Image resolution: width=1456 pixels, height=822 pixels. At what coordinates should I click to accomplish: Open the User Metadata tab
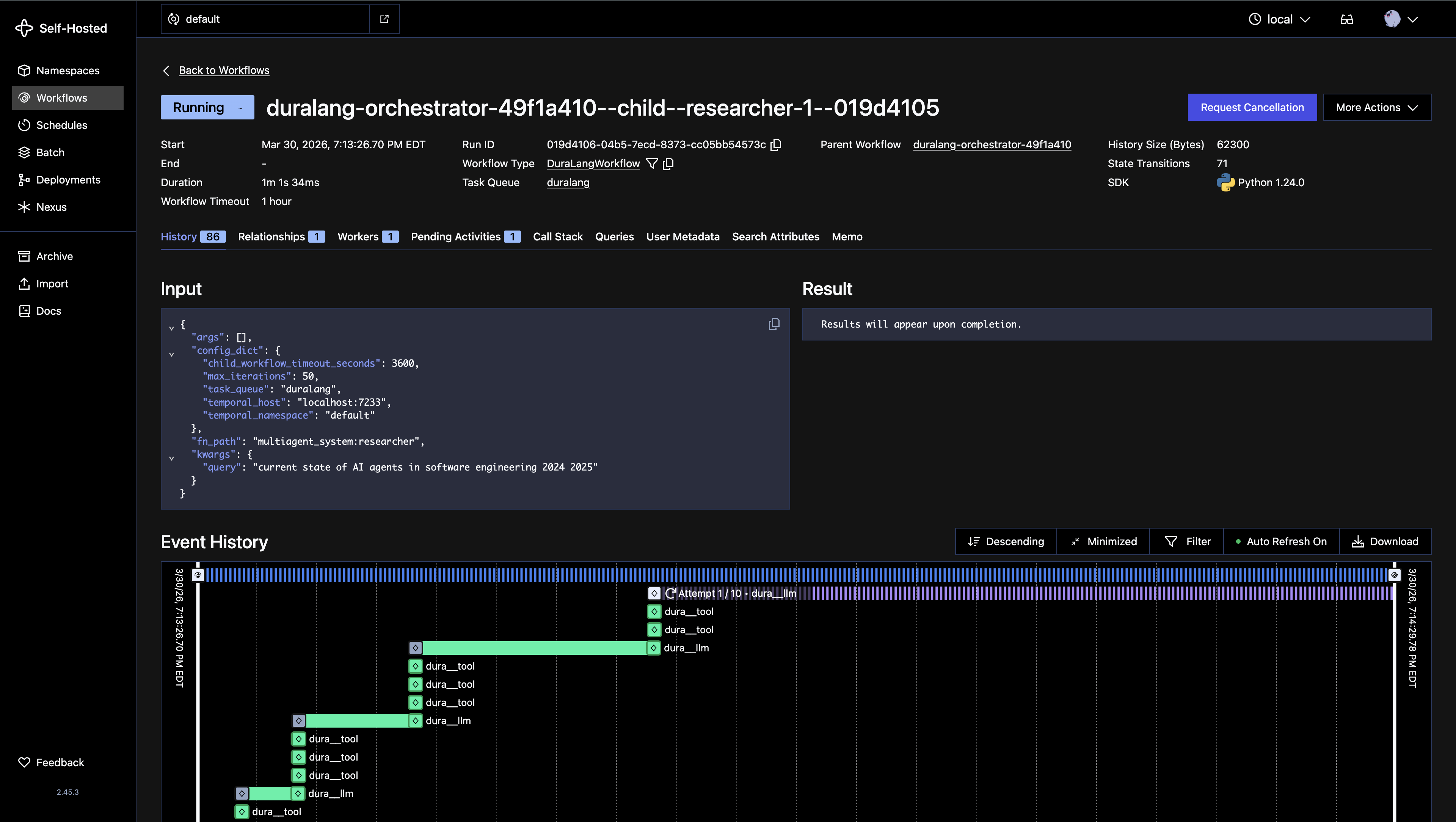(x=683, y=237)
